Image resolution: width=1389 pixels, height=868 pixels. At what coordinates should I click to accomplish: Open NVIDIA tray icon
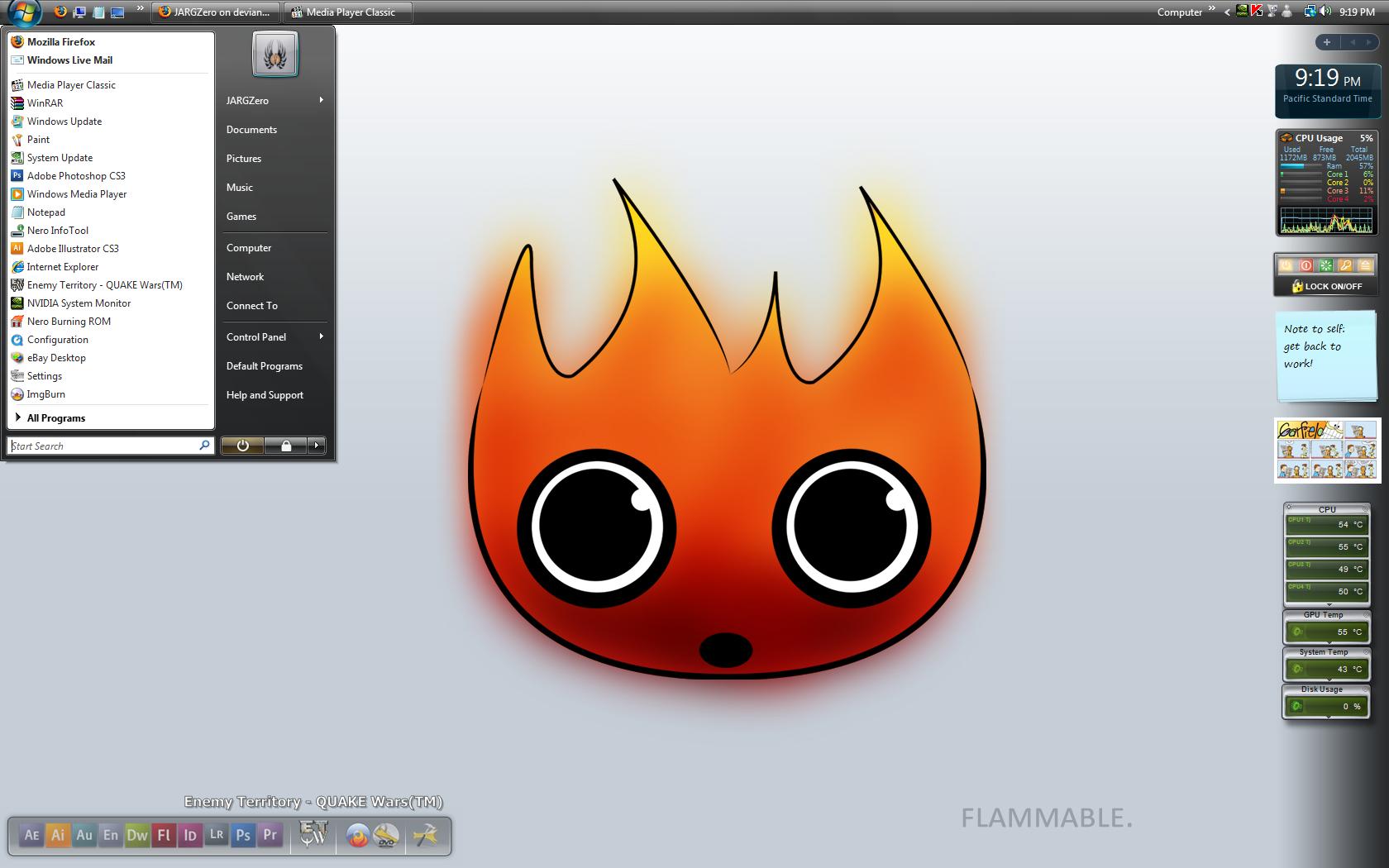(x=1242, y=12)
